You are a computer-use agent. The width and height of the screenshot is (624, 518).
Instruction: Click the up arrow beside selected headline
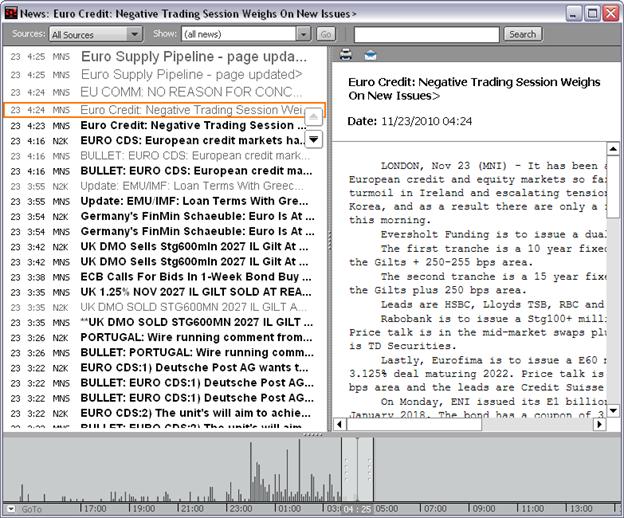pyautogui.click(x=313, y=117)
